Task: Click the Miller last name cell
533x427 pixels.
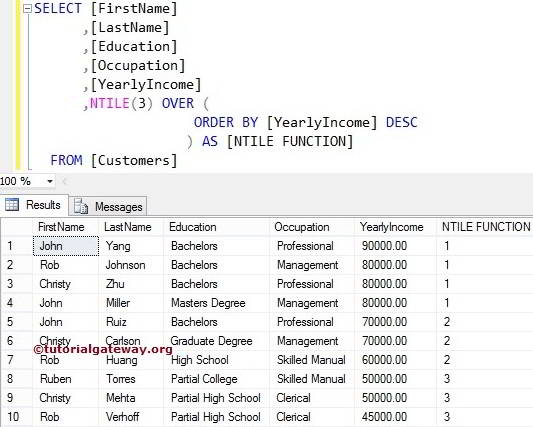Action: click(x=131, y=303)
